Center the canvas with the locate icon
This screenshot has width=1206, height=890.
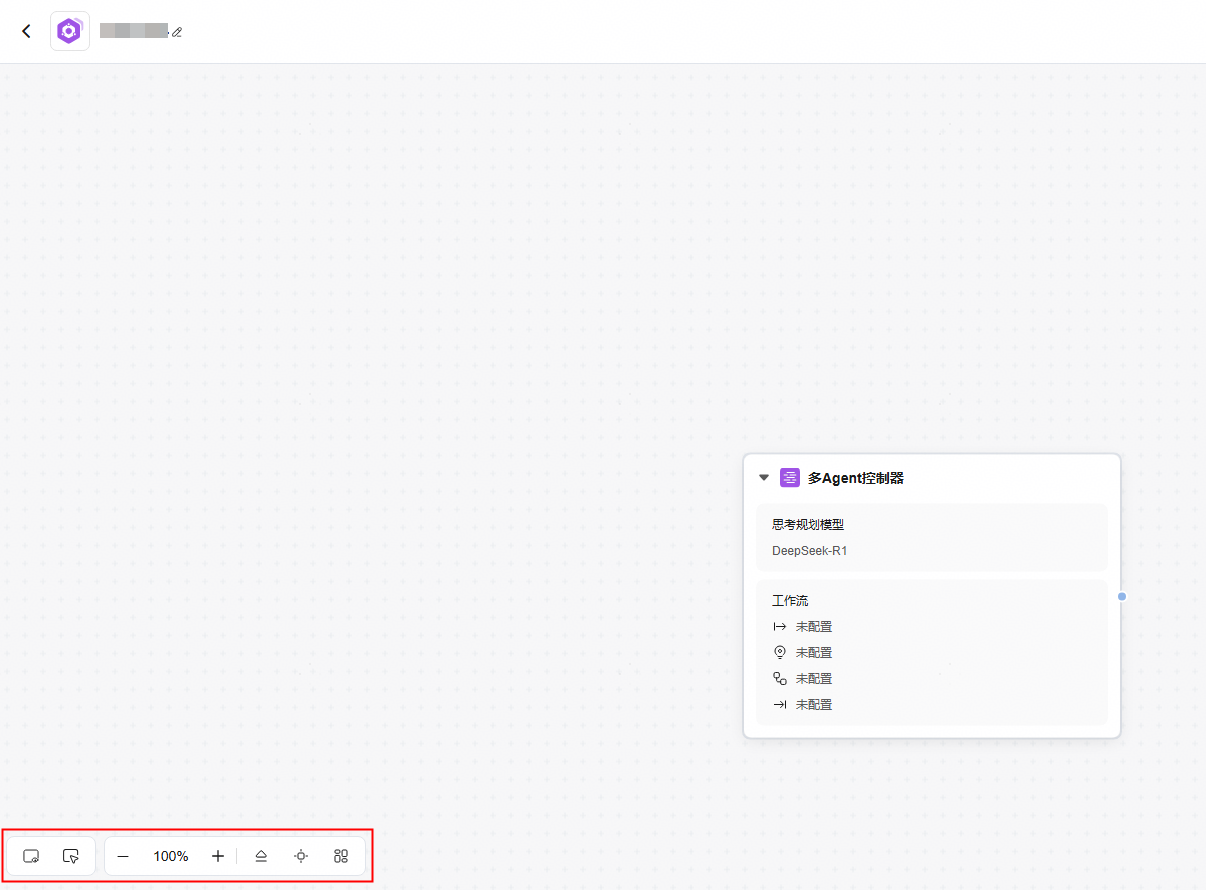[x=301, y=856]
